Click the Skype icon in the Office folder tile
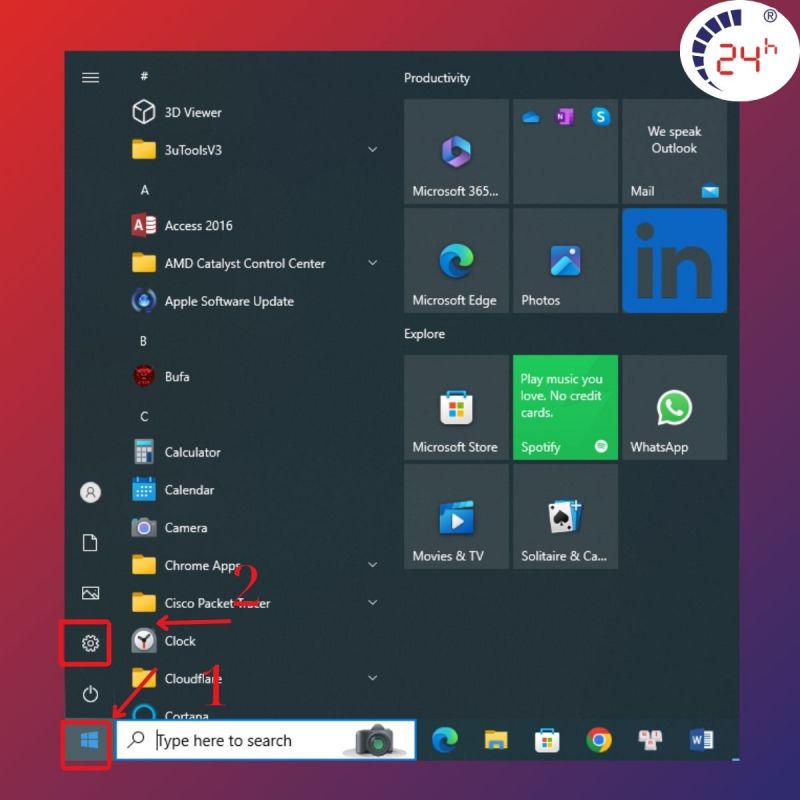This screenshot has width=800, height=800. pos(601,117)
